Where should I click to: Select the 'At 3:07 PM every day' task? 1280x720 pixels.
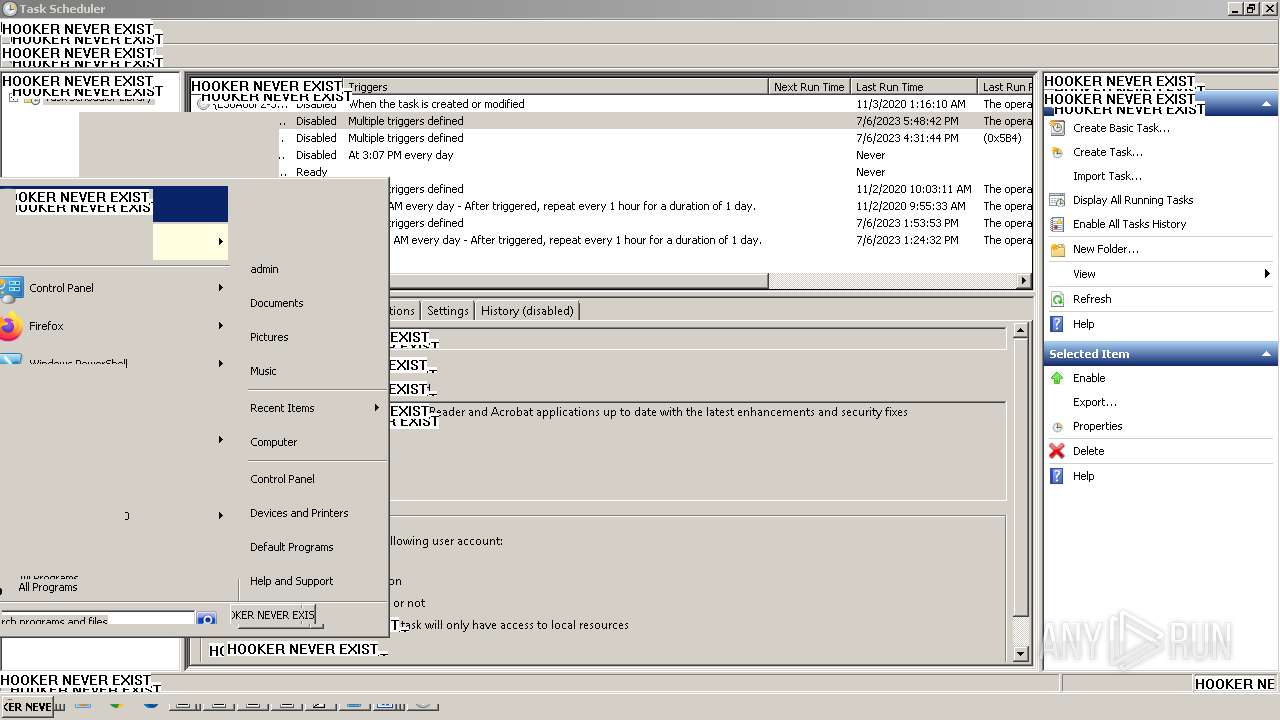click(658, 155)
